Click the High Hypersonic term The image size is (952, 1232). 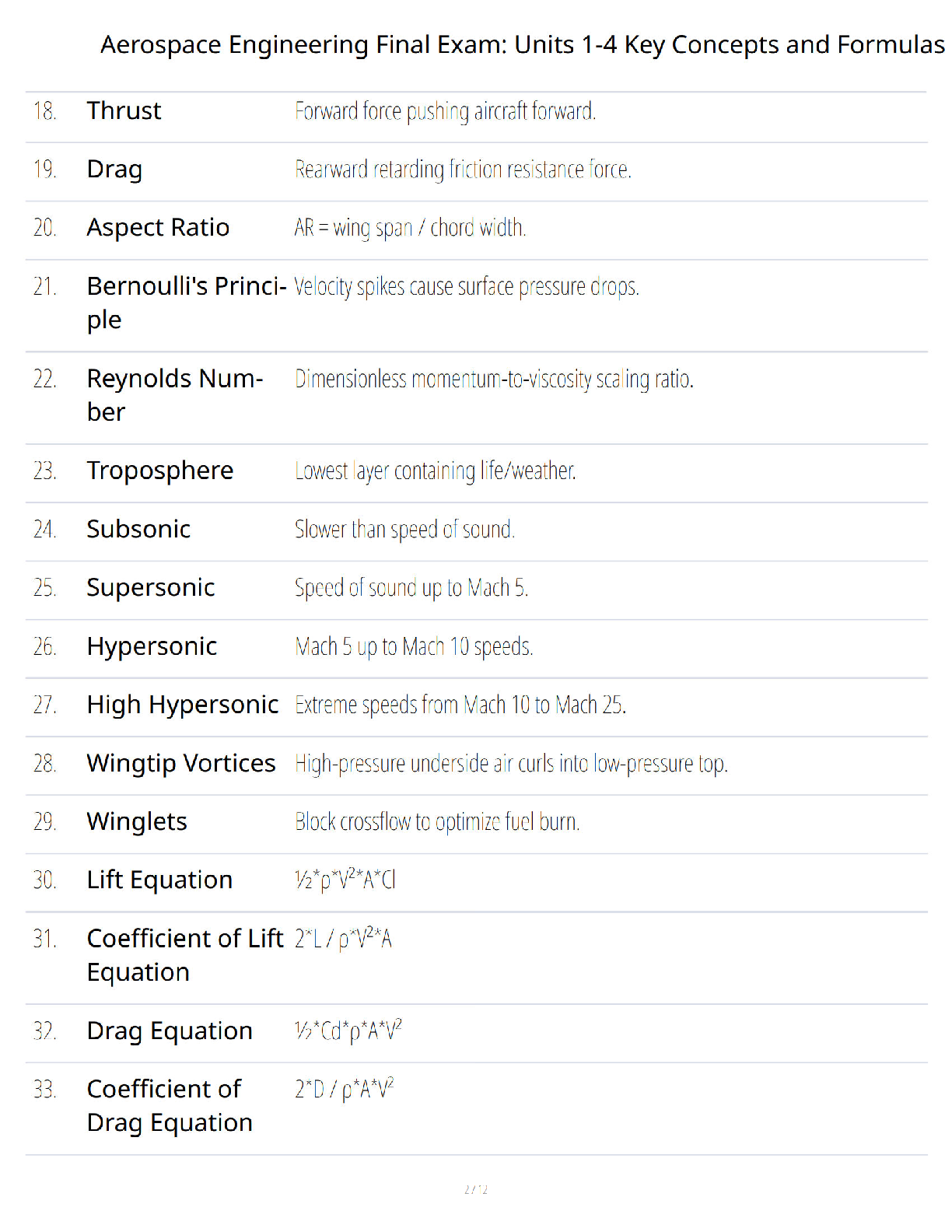(183, 705)
